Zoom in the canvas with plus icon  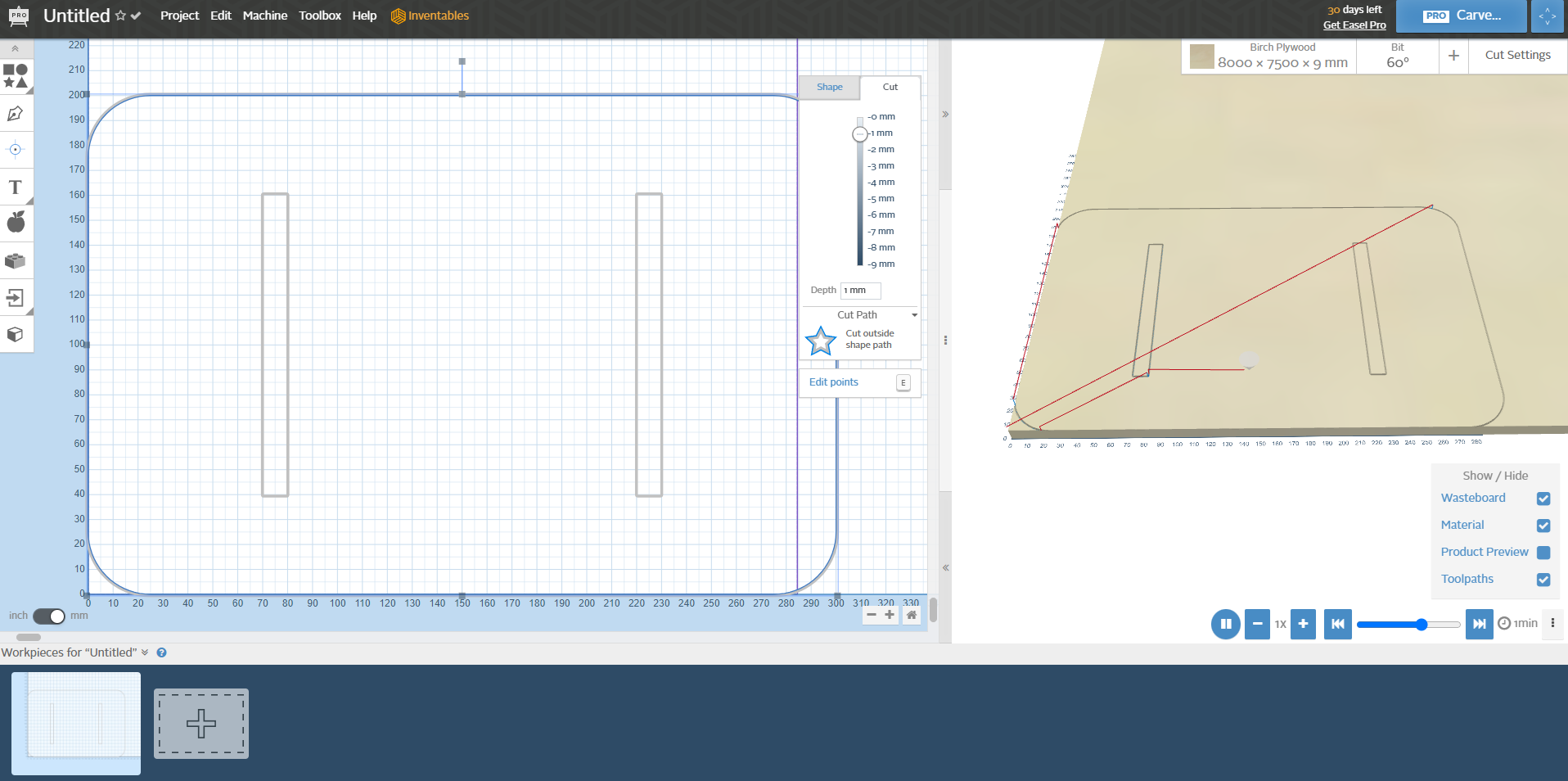[890, 615]
